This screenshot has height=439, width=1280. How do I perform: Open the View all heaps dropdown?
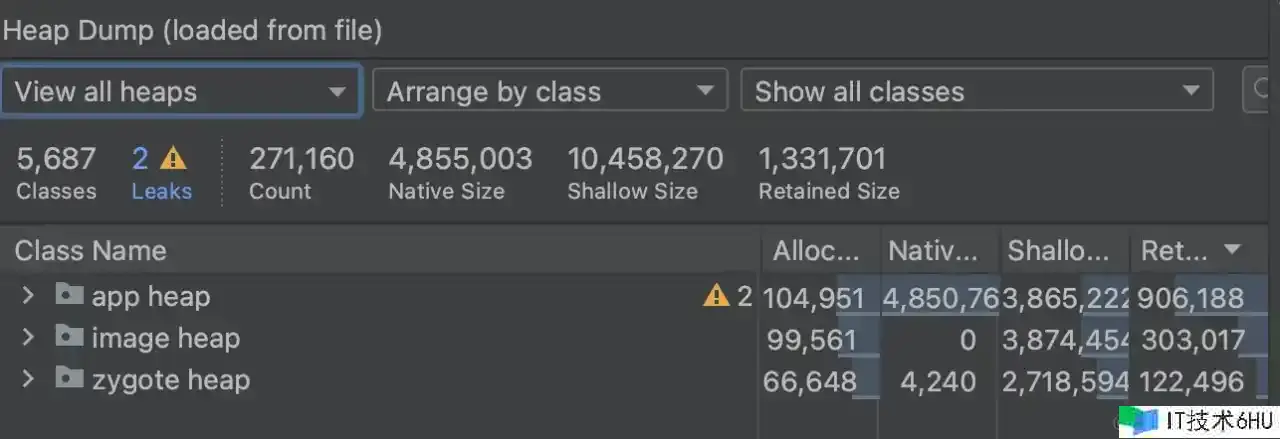pyautogui.click(x=180, y=92)
